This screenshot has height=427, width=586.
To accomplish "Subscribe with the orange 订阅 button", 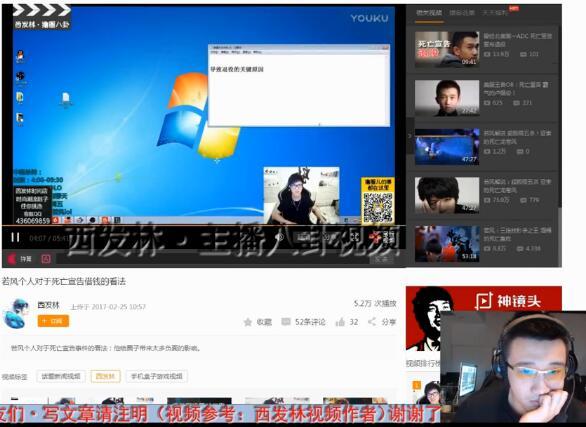I will pyautogui.click(x=53, y=321).
